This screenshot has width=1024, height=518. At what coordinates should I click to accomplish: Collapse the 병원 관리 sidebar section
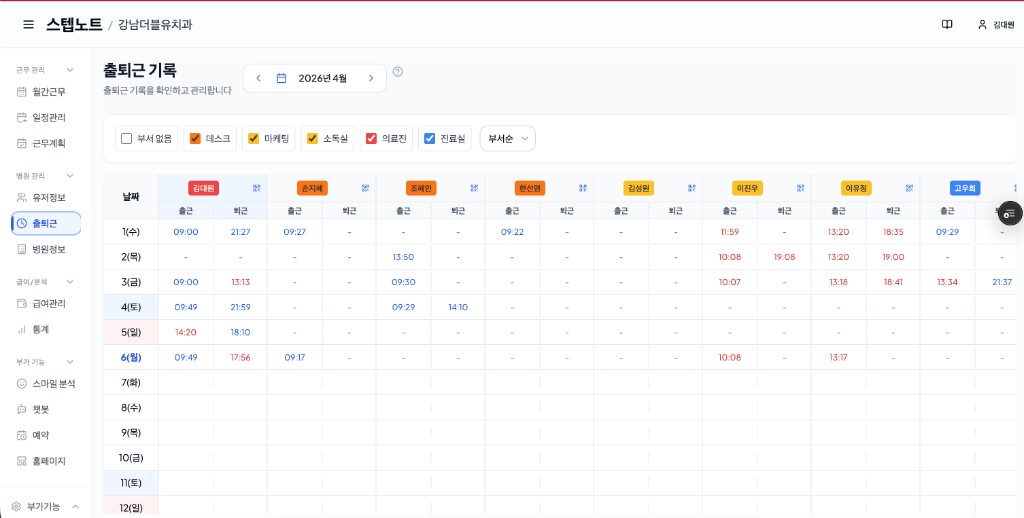70,176
